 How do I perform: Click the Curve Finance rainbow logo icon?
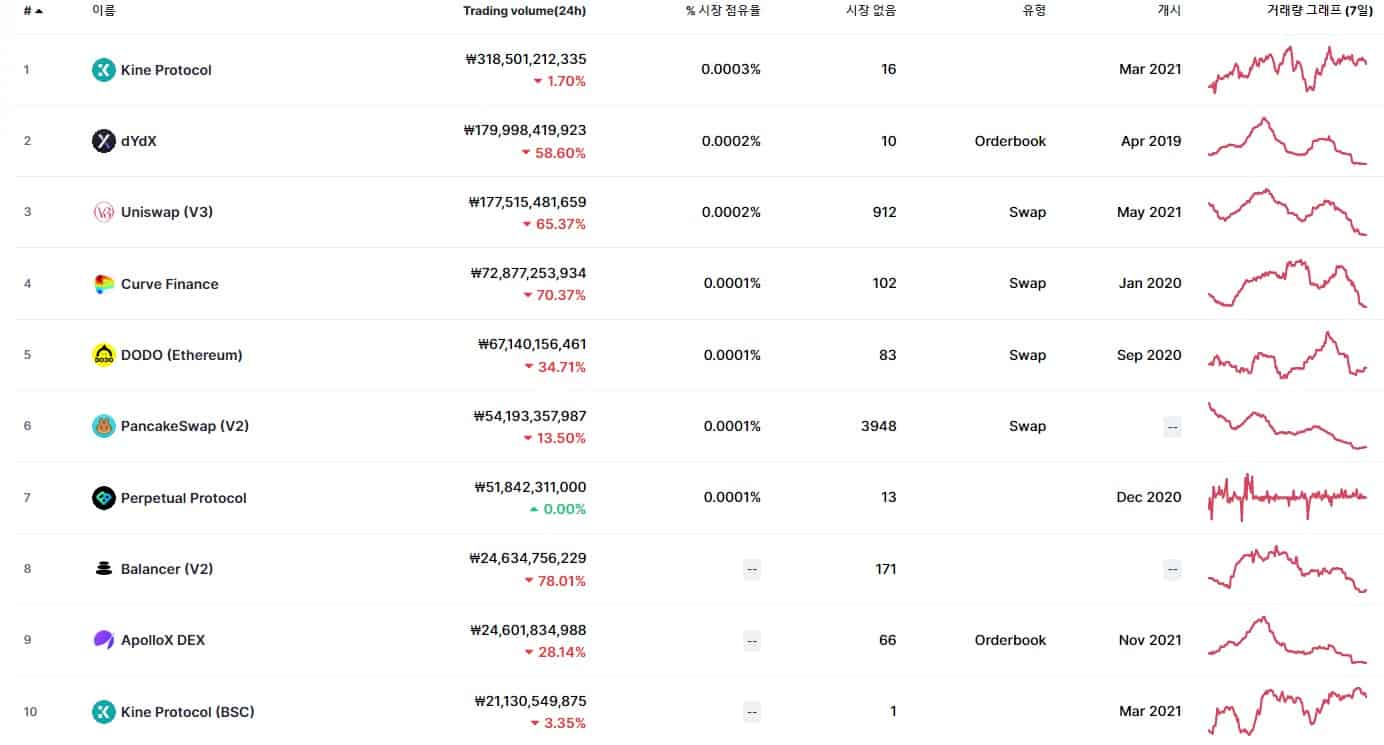point(103,284)
